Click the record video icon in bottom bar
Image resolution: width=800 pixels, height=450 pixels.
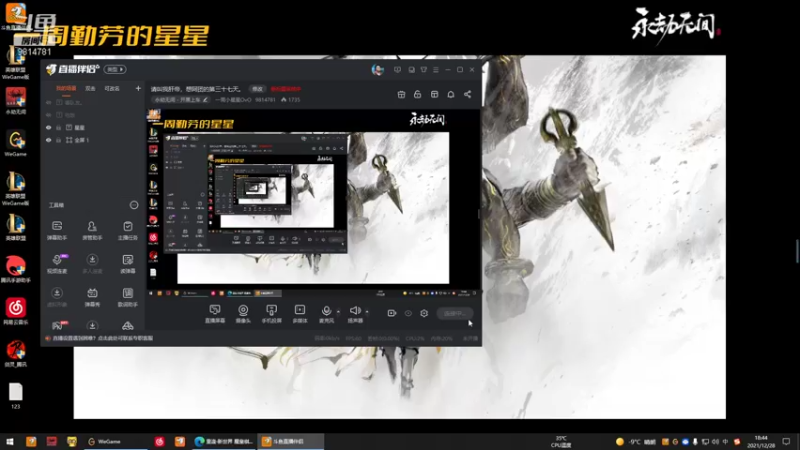coord(391,313)
